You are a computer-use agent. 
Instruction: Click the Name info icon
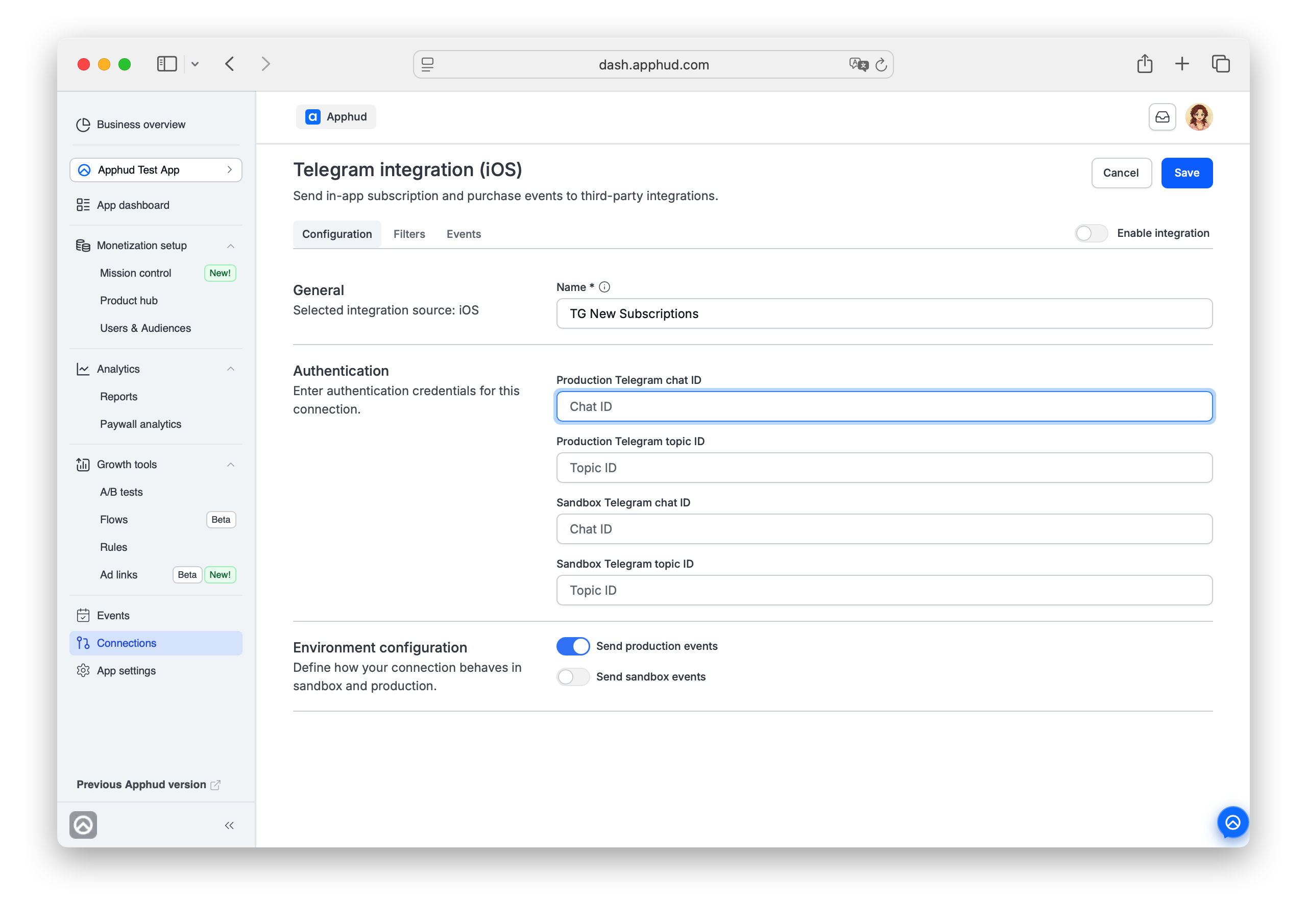[x=604, y=287]
